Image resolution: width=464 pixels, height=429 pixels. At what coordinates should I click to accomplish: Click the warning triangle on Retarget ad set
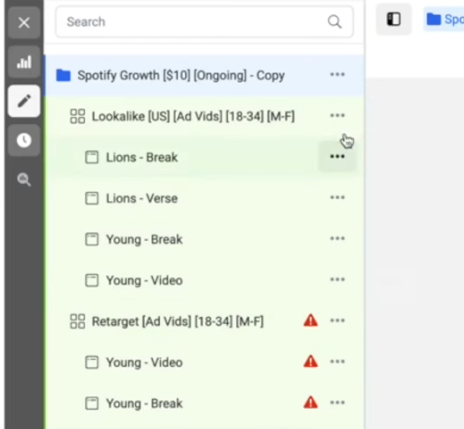(x=311, y=320)
